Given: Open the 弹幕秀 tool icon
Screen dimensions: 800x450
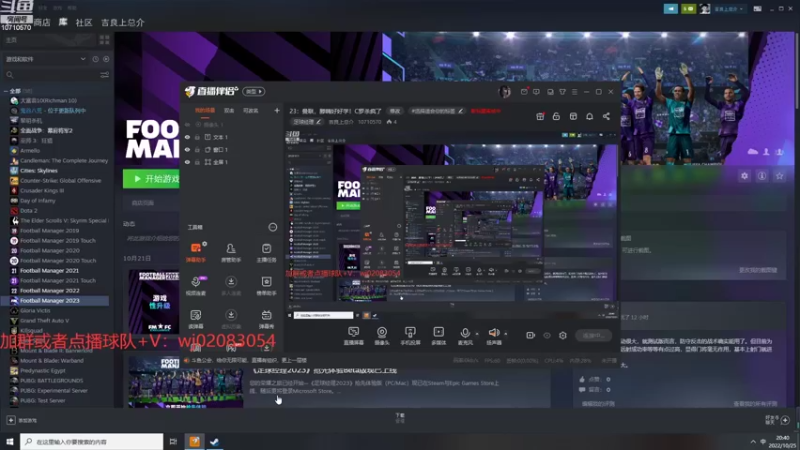Looking at the screenshot, I should [x=266, y=318].
